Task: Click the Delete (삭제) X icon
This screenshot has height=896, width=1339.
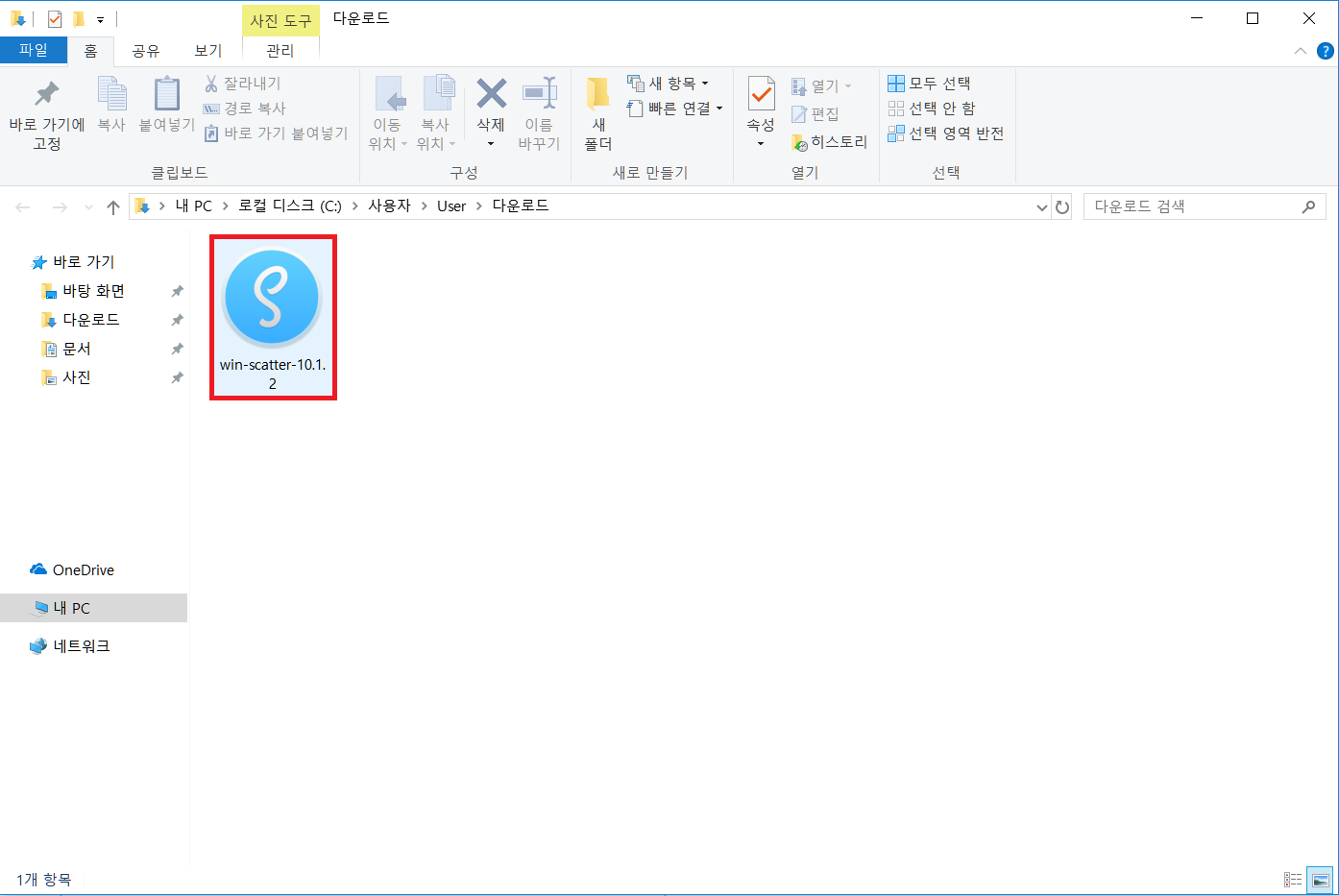Action: 491,94
